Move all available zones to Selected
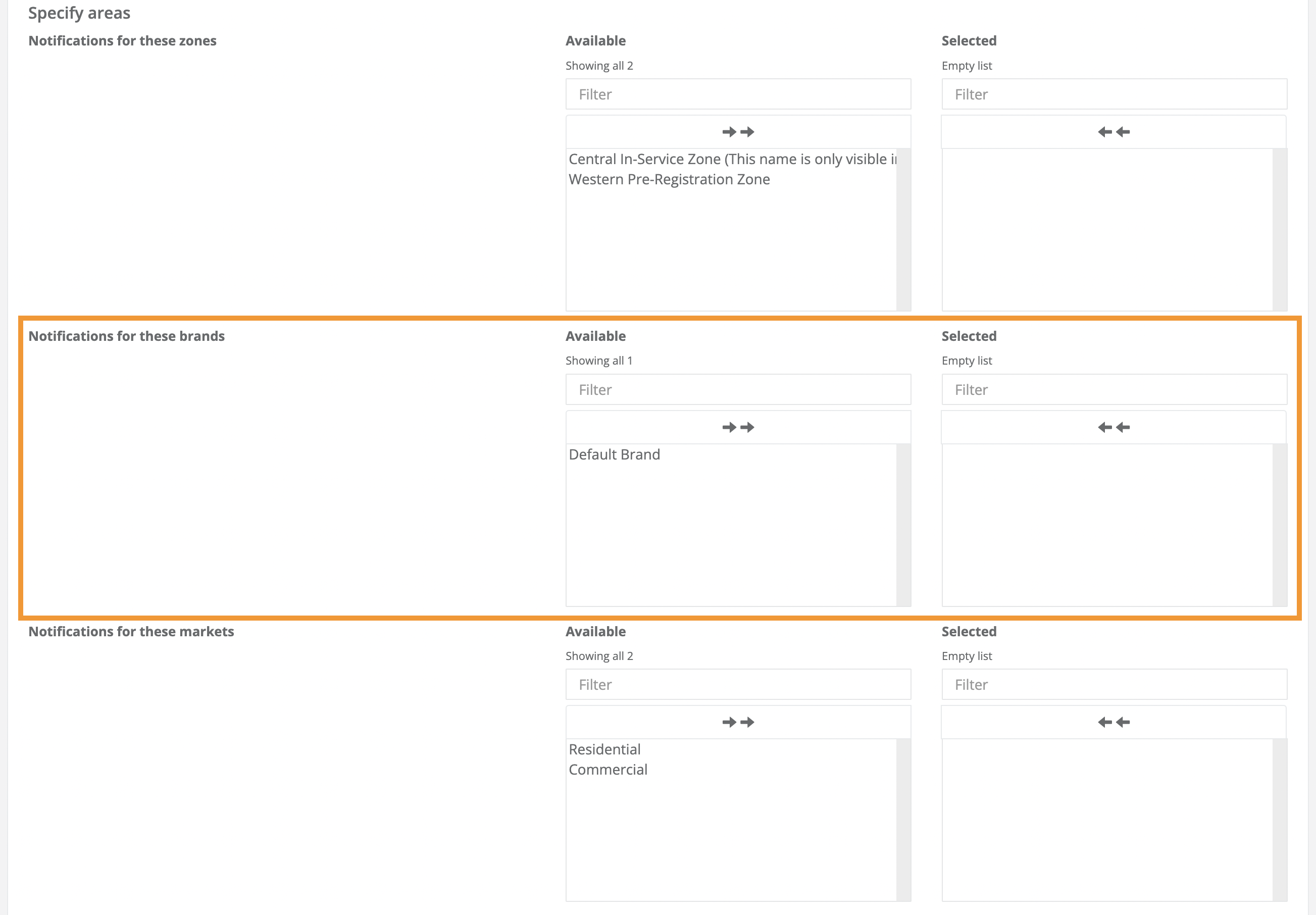The width and height of the screenshot is (1316, 915). (x=738, y=132)
